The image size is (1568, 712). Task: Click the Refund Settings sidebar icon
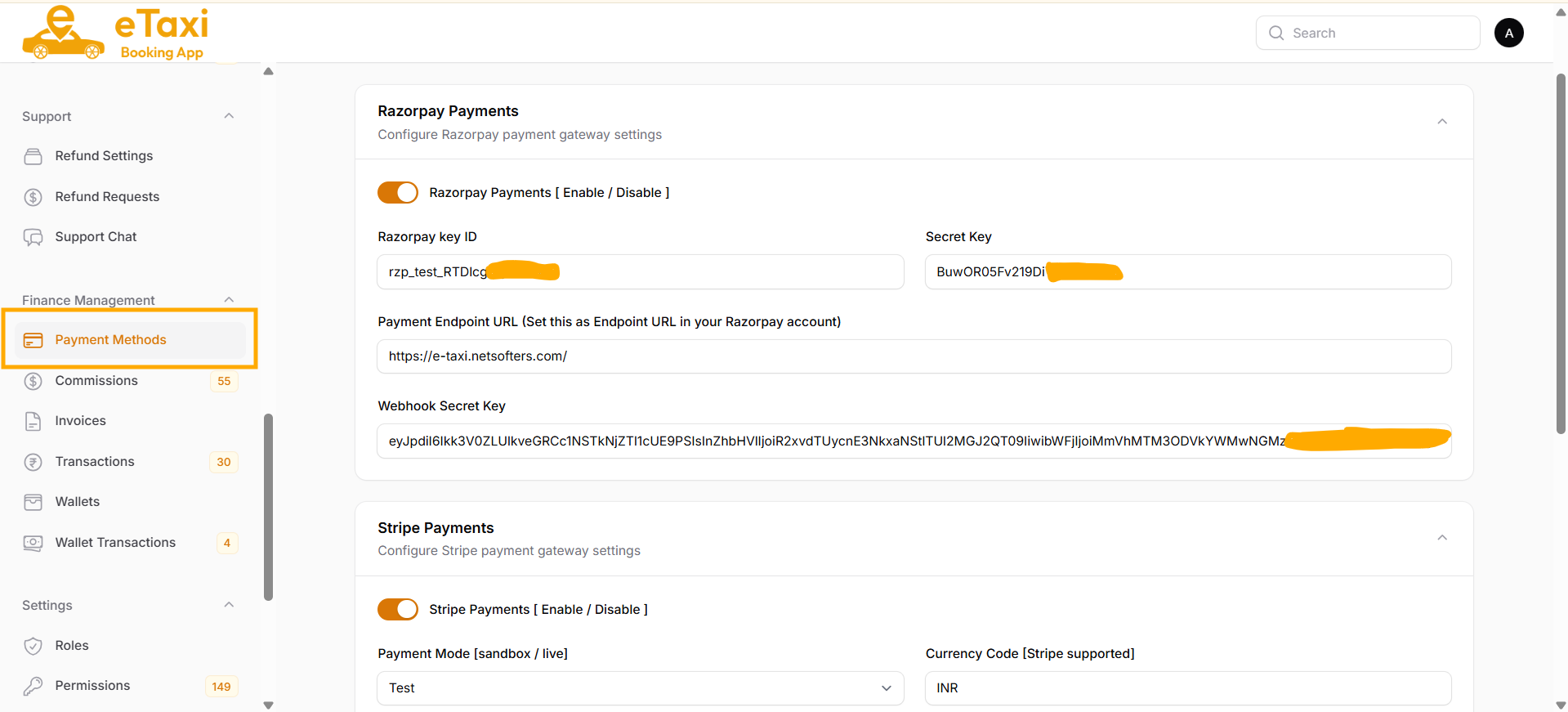(33, 156)
